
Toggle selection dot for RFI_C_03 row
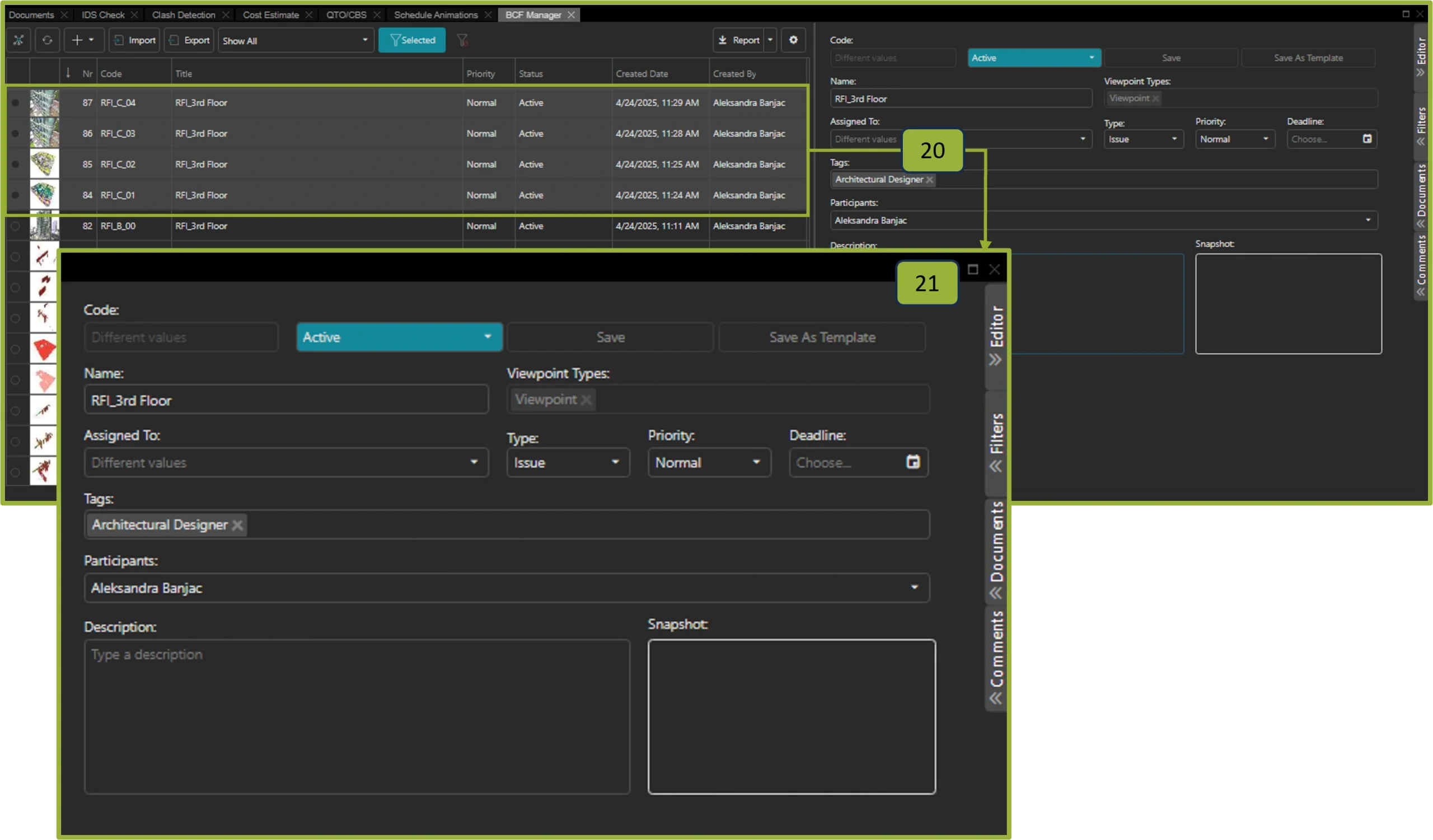pyautogui.click(x=15, y=134)
